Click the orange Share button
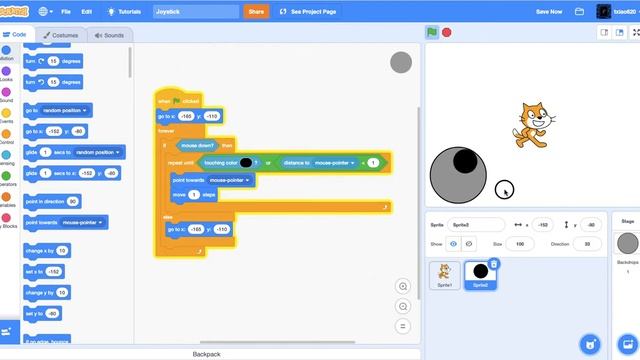The image size is (640, 360). pyautogui.click(x=256, y=11)
